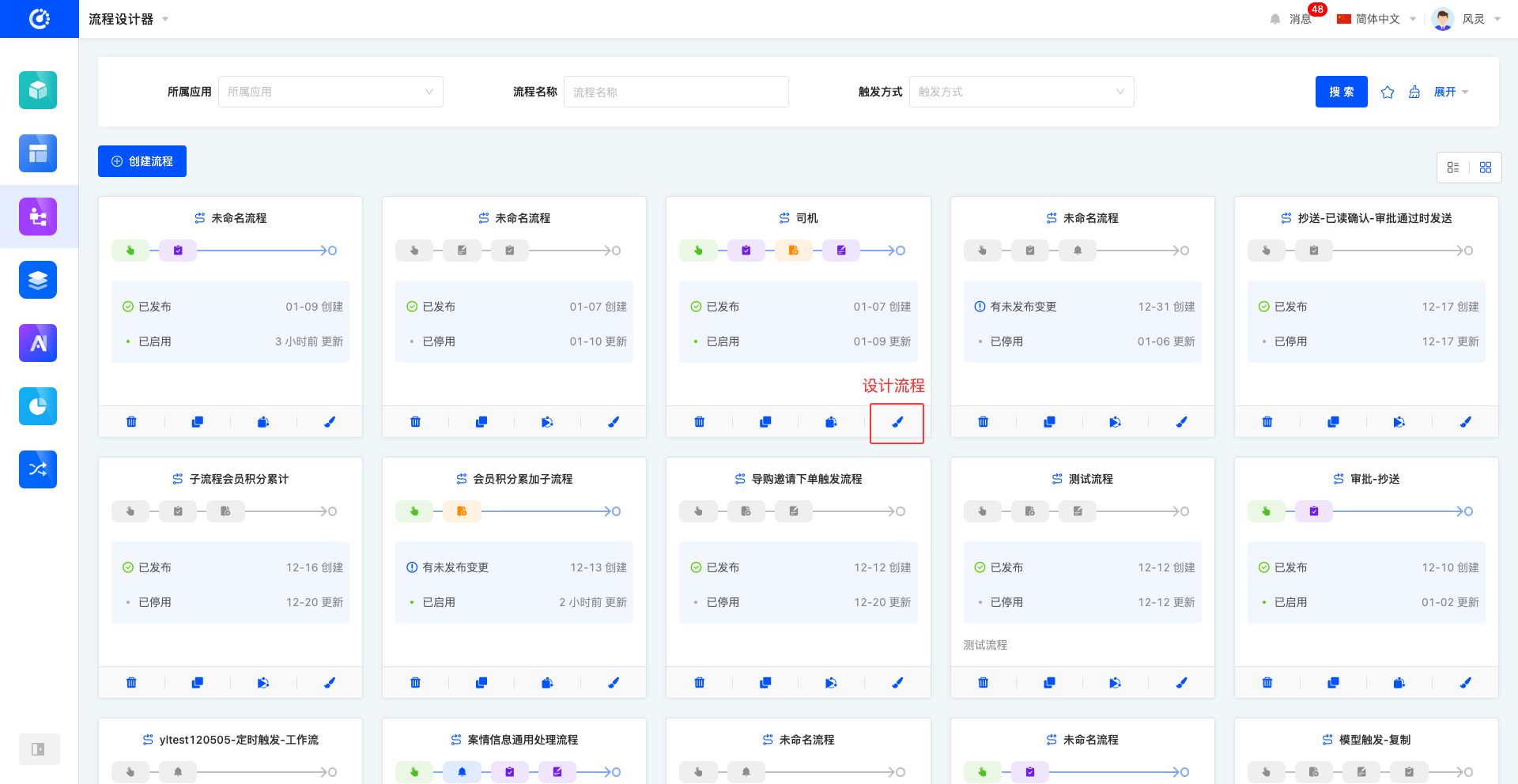This screenshot has height=784, width=1518.
Task: Focus the 流程名称 input field
Action: click(676, 92)
